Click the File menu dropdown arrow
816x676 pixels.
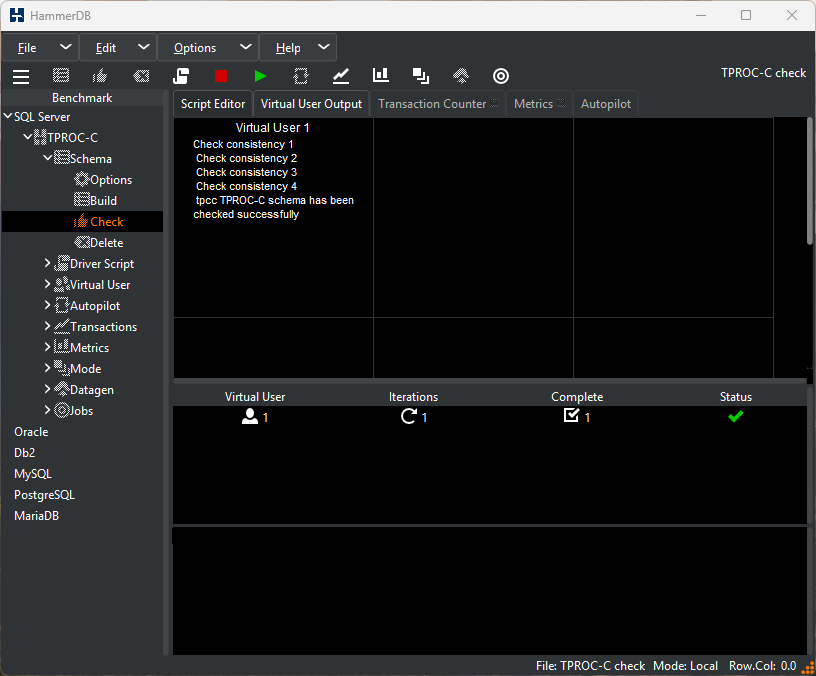click(66, 47)
